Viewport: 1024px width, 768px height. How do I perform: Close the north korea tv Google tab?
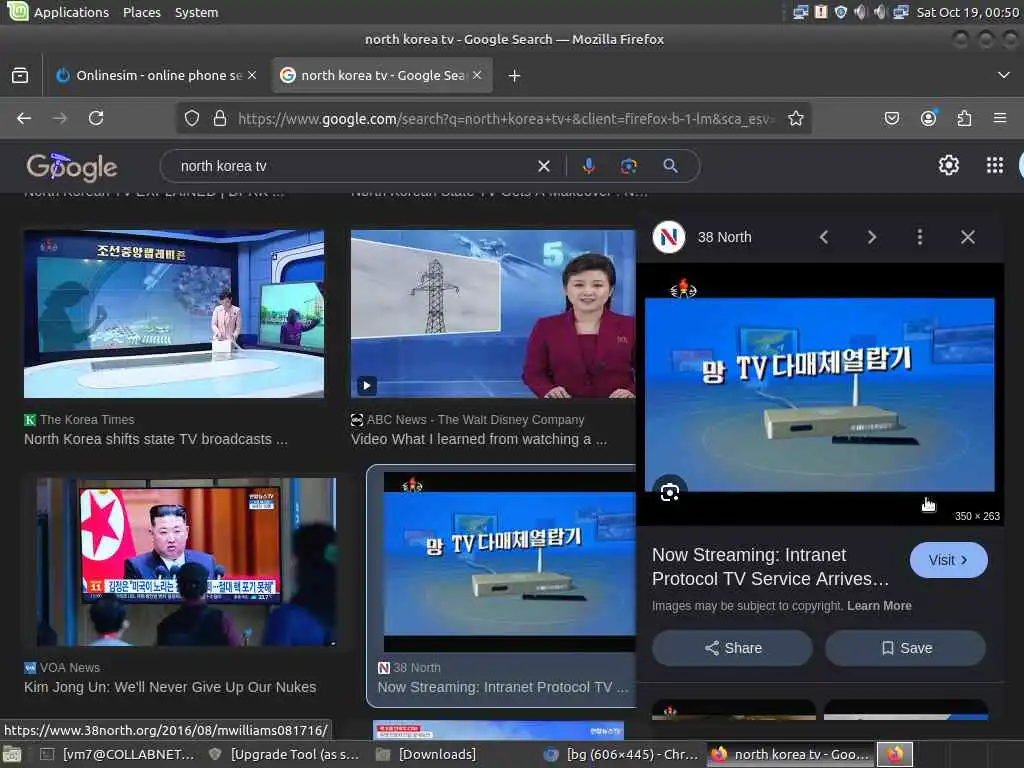pyautogui.click(x=477, y=75)
